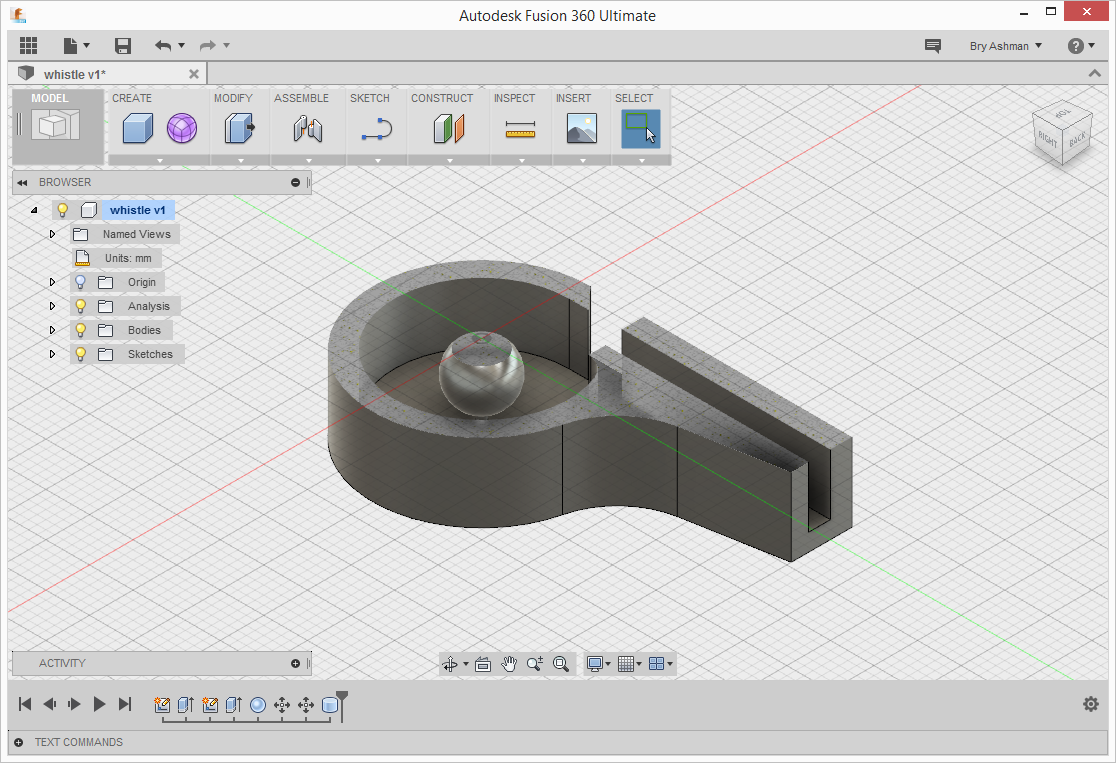Click the Sketch line tool icon

tap(377, 128)
